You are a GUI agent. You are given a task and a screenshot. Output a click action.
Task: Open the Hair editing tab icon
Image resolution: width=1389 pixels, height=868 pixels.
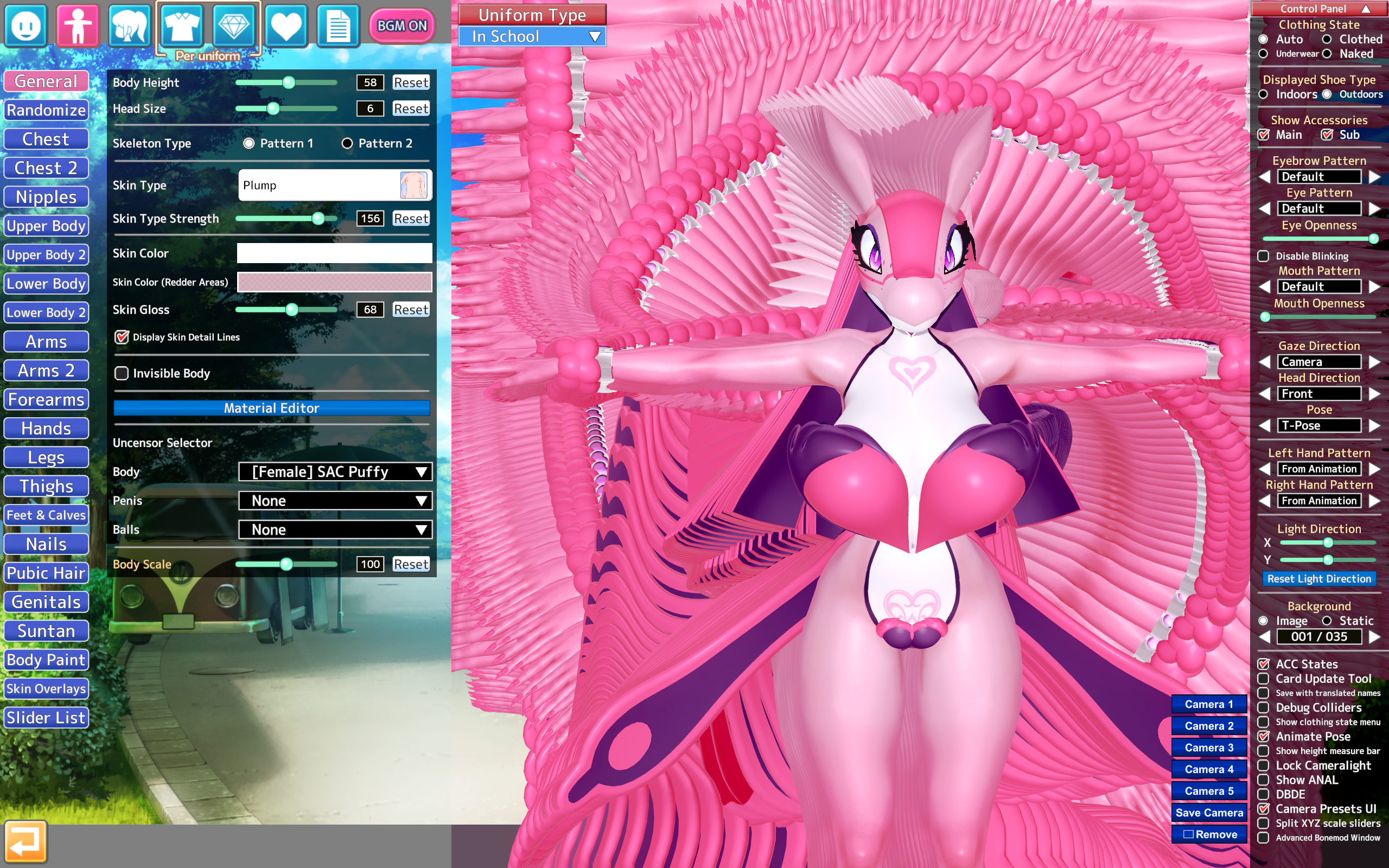130,26
